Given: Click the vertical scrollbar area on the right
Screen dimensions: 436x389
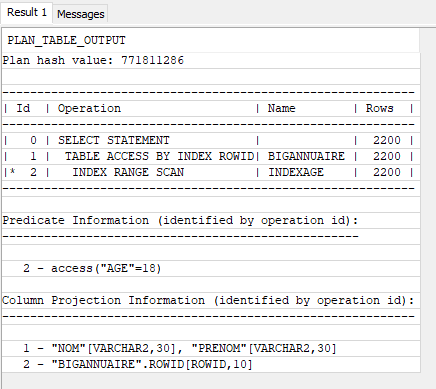Looking at the screenshot, I should (428, 207).
